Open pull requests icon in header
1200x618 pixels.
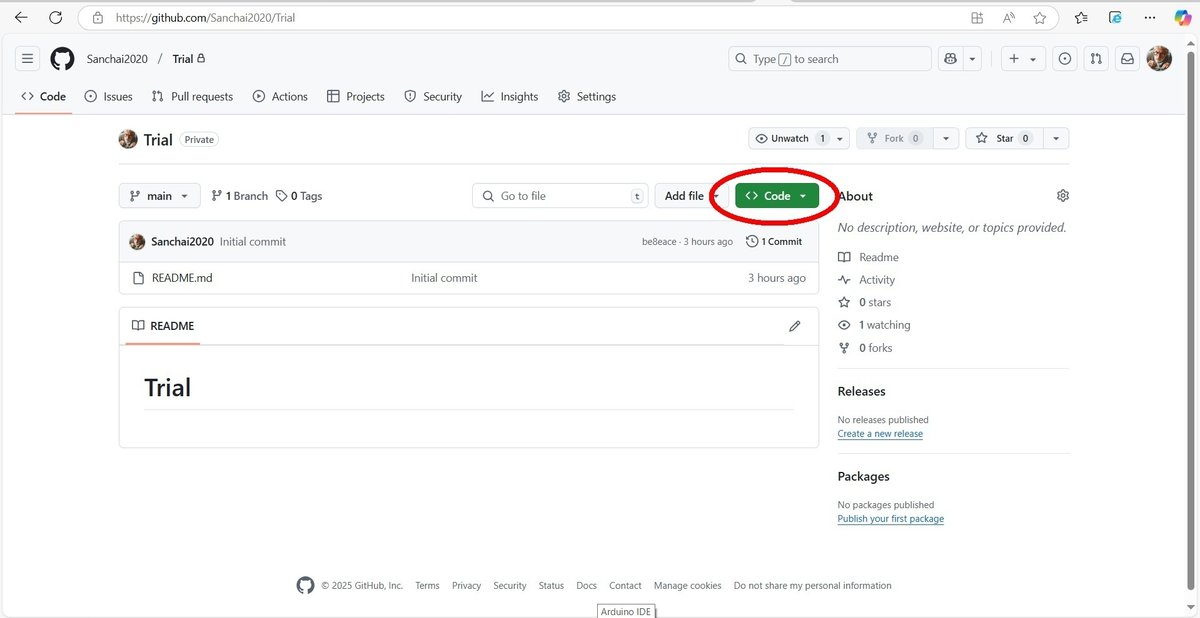[x=1096, y=59]
